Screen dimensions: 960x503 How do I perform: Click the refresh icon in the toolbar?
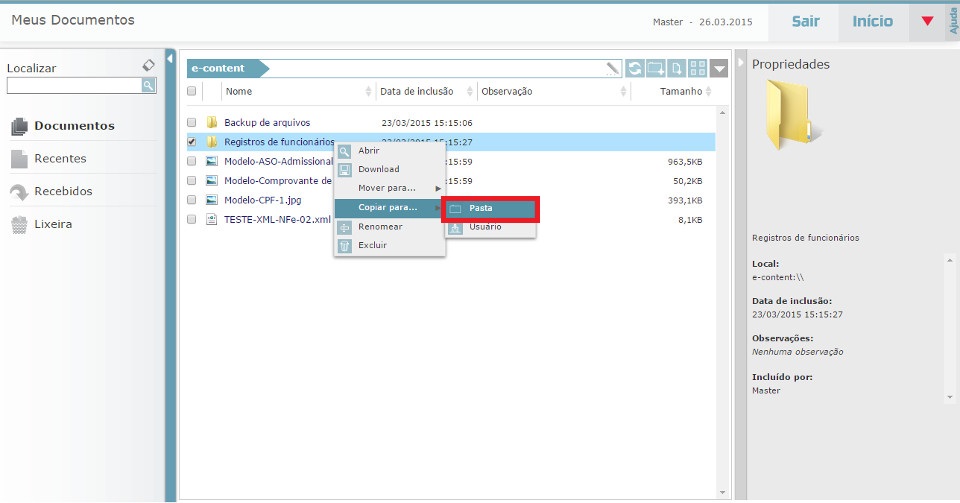coord(635,69)
